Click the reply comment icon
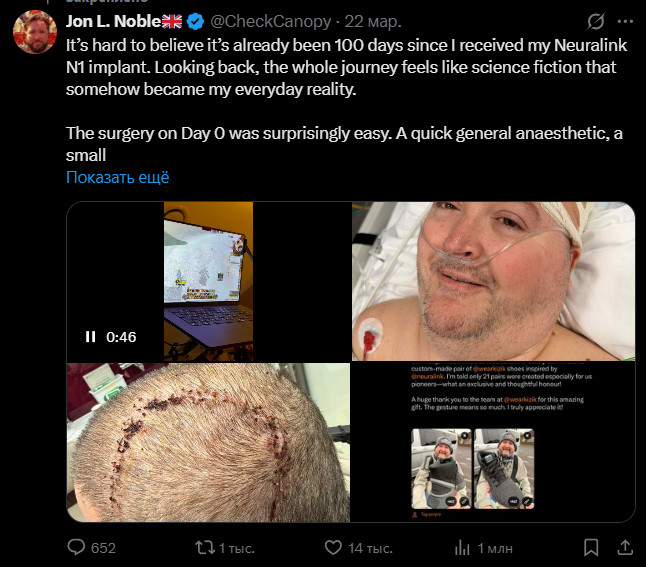 tap(76, 547)
